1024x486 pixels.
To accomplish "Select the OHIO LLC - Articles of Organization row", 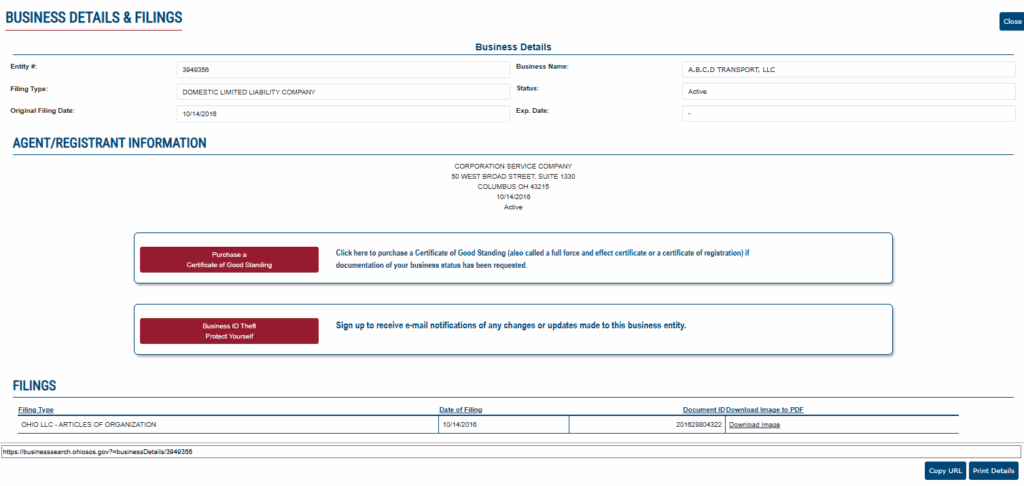I will (x=226, y=425).
